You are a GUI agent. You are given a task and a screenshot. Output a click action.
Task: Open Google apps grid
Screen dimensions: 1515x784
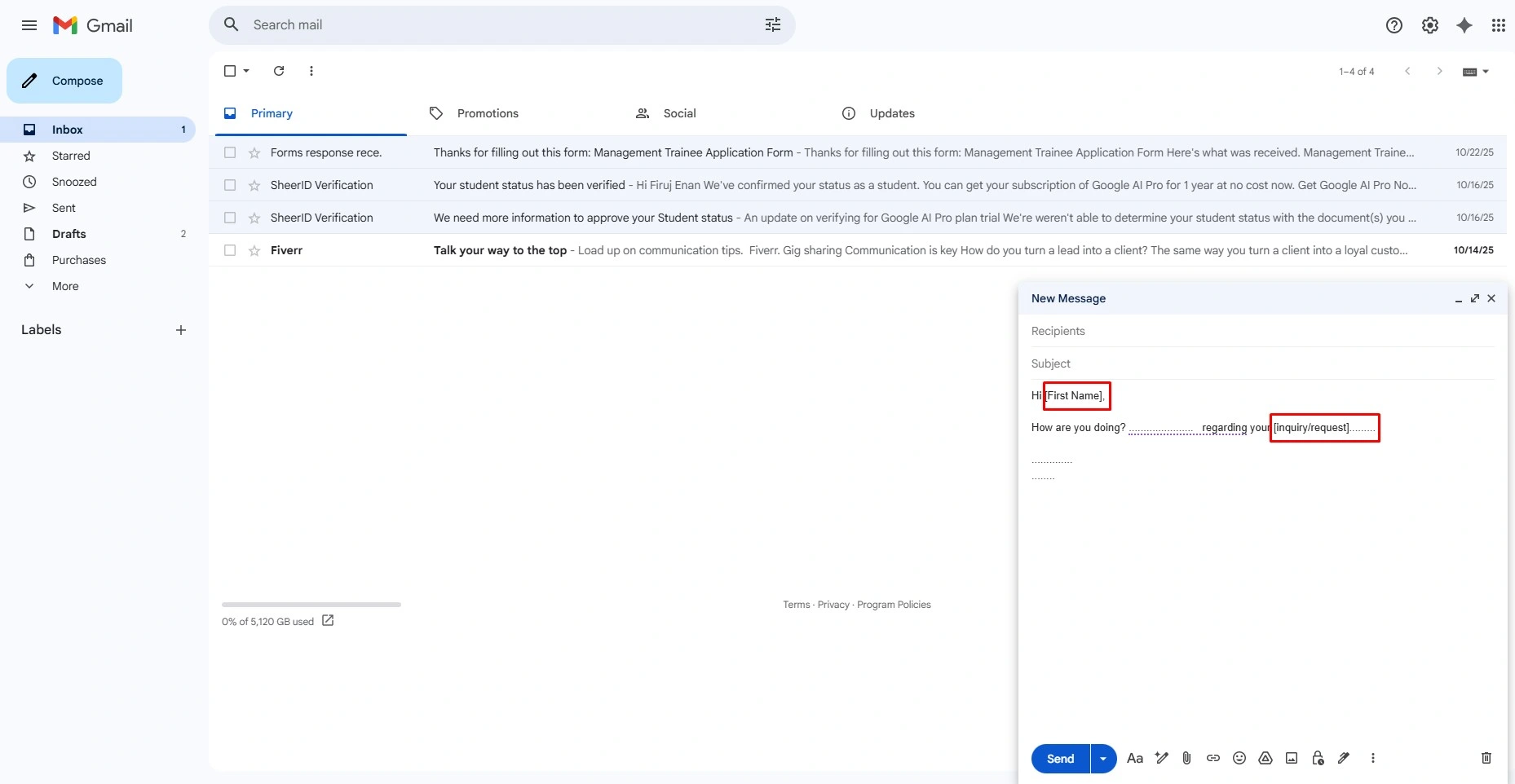pos(1499,25)
